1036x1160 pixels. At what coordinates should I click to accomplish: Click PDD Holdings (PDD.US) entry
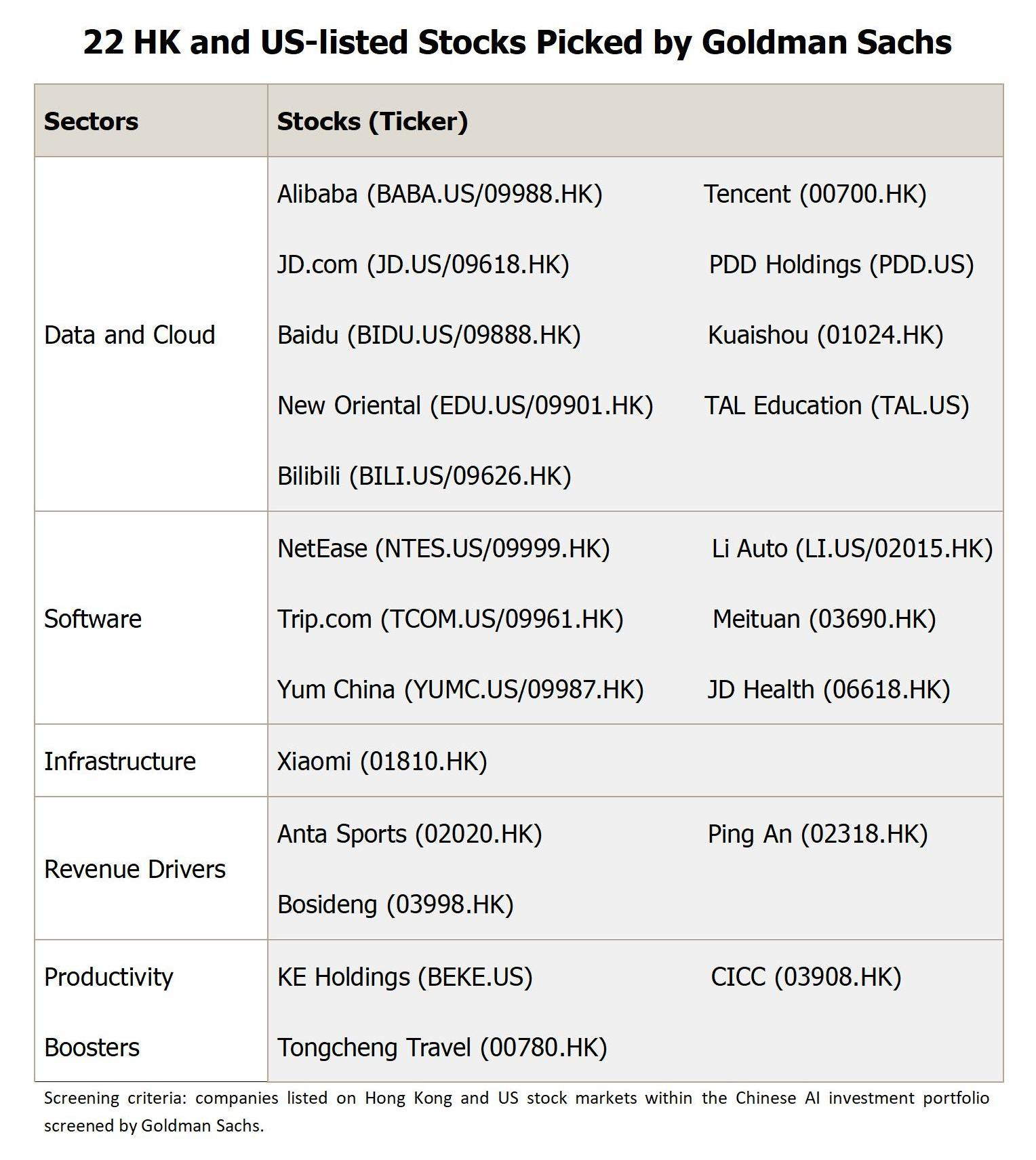(x=841, y=265)
